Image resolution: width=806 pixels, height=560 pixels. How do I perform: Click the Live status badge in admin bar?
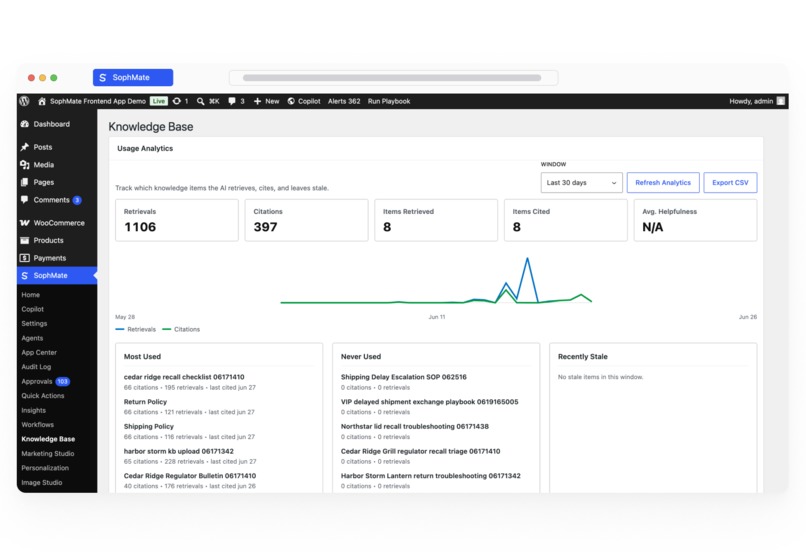(159, 101)
